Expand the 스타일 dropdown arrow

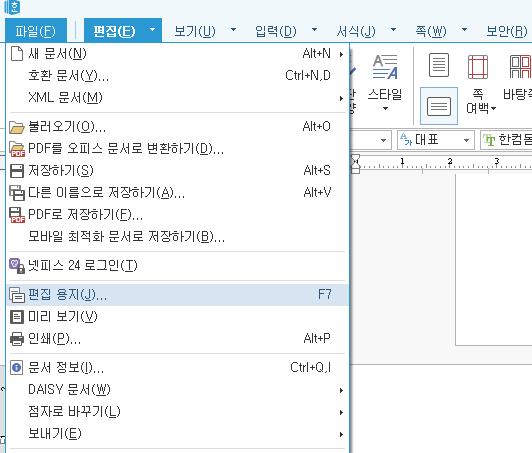coord(385,109)
